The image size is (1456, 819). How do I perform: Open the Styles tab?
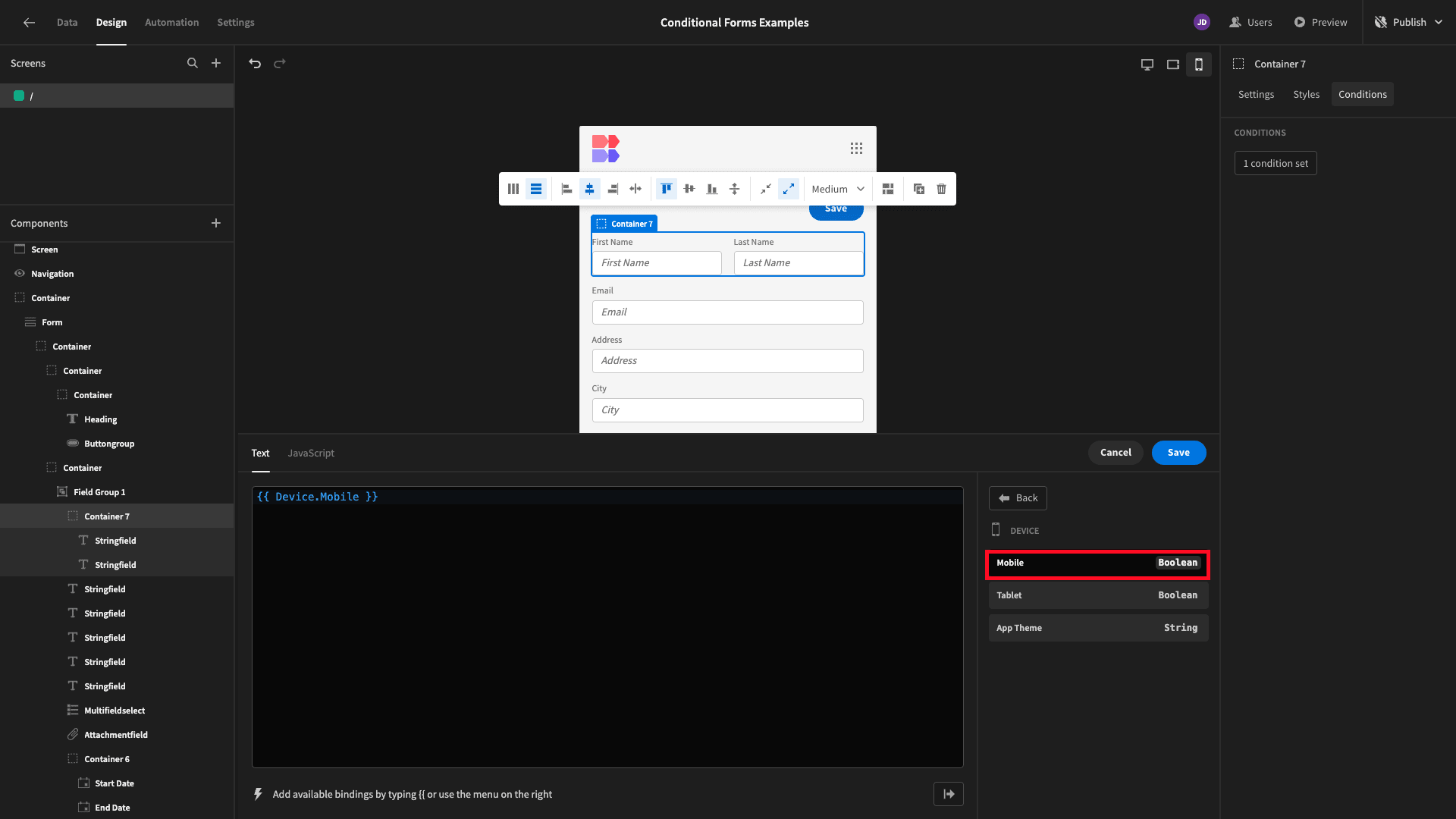tap(1306, 95)
